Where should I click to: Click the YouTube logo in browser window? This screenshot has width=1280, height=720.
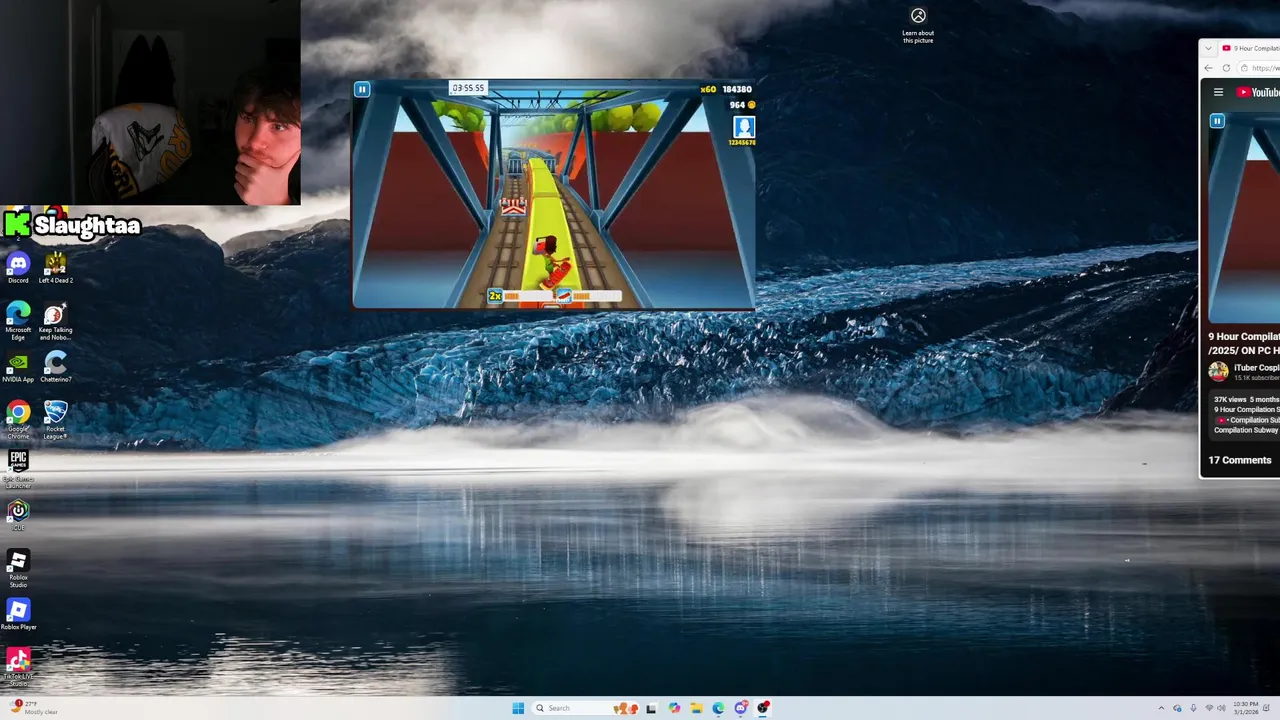1258,92
